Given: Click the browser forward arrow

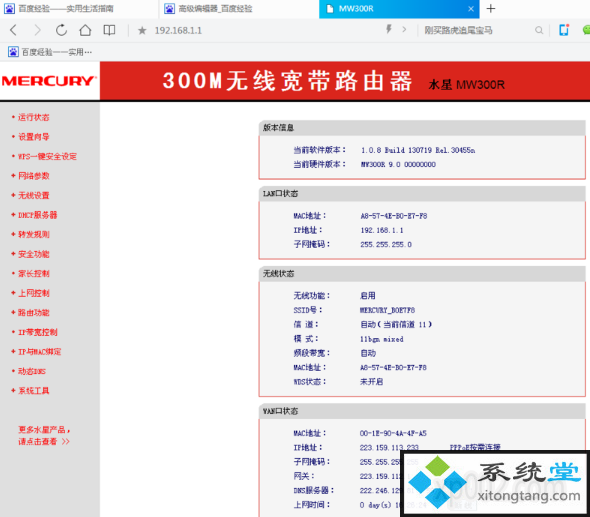Looking at the screenshot, I should [x=37, y=30].
